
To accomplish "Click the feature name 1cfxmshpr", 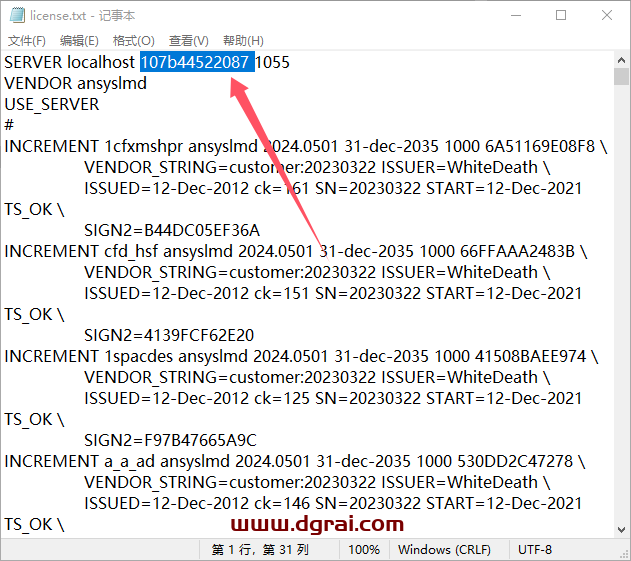I will 144,147.
